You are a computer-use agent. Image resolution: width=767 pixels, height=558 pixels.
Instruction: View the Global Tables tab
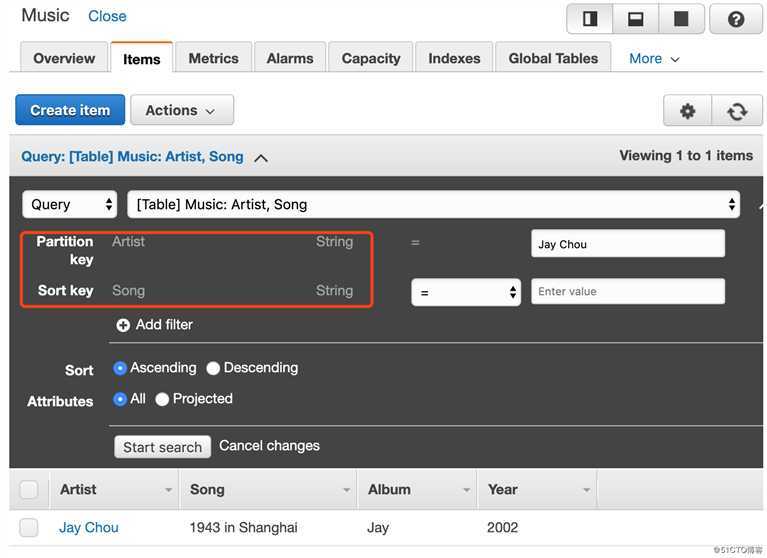tap(553, 58)
